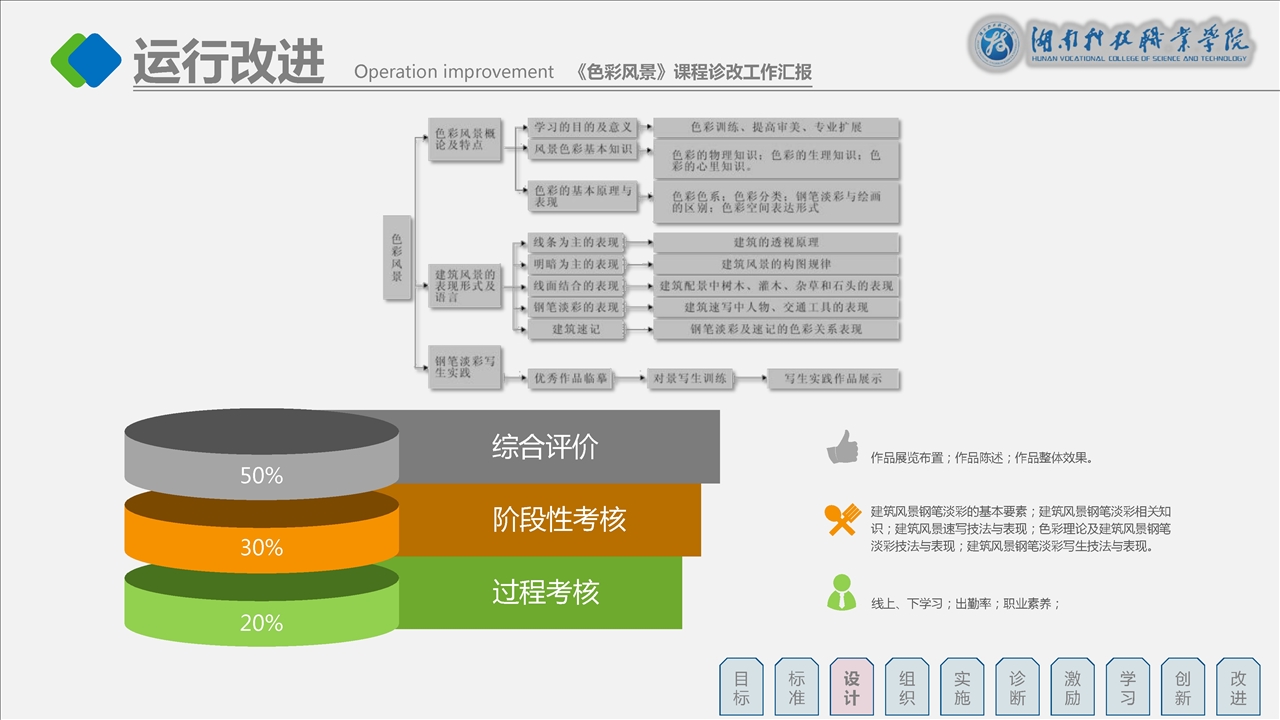Open the 创新 section
The image size is (1280, 720).
(x=1183, y=687)
